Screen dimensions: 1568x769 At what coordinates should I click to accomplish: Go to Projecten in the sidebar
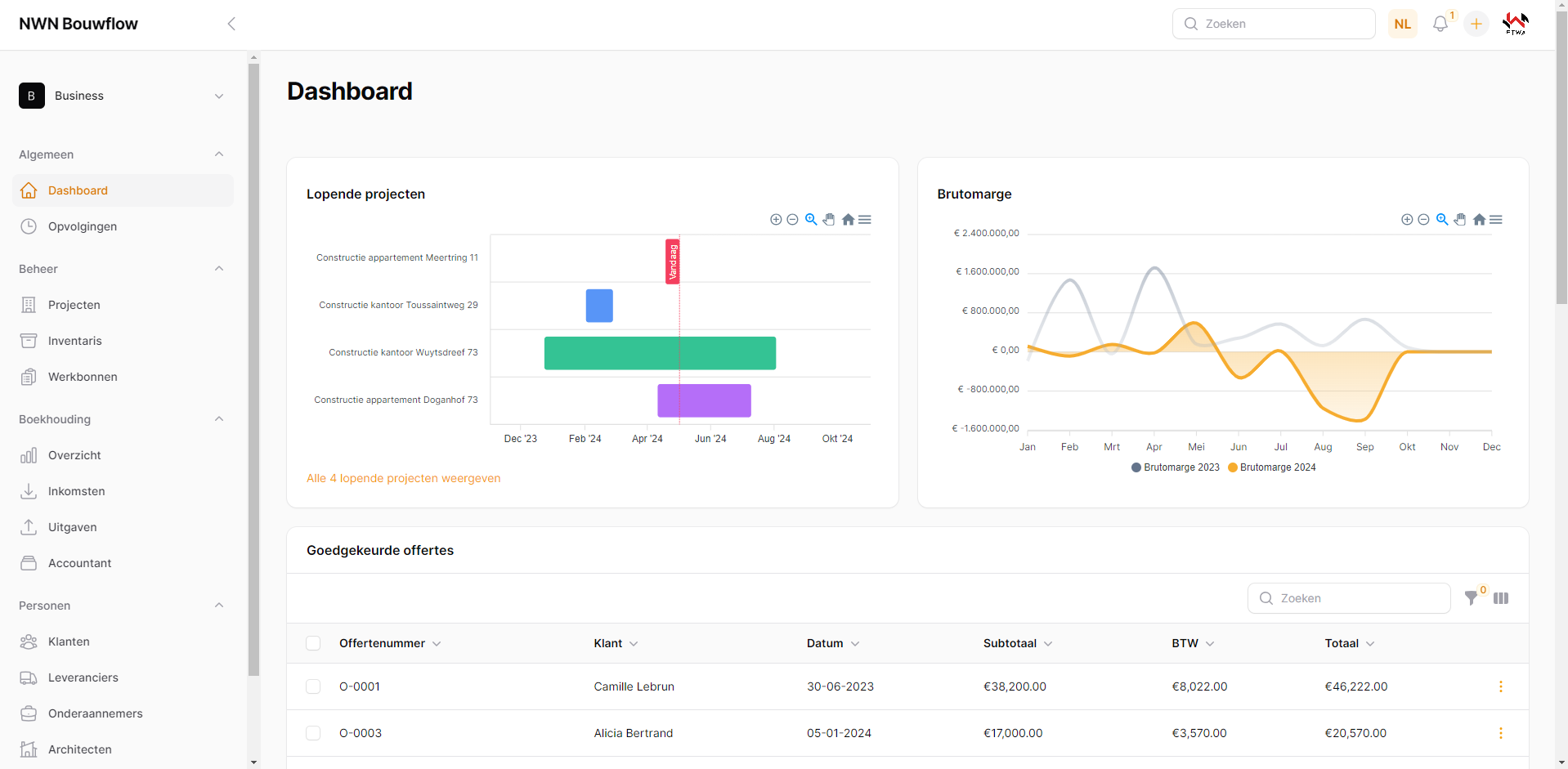coord(74,305)
